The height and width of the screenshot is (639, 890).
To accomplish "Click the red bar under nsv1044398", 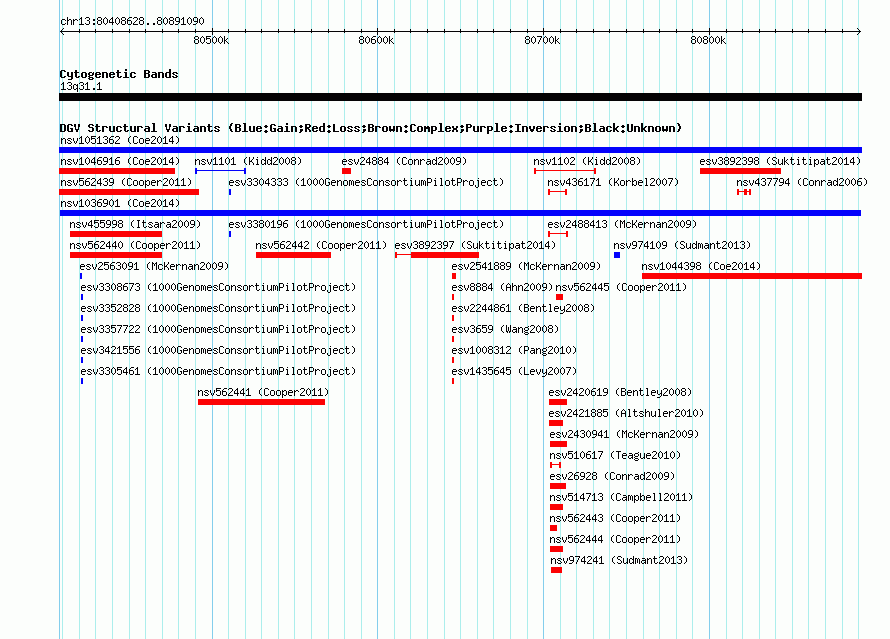I will [752, 276].
